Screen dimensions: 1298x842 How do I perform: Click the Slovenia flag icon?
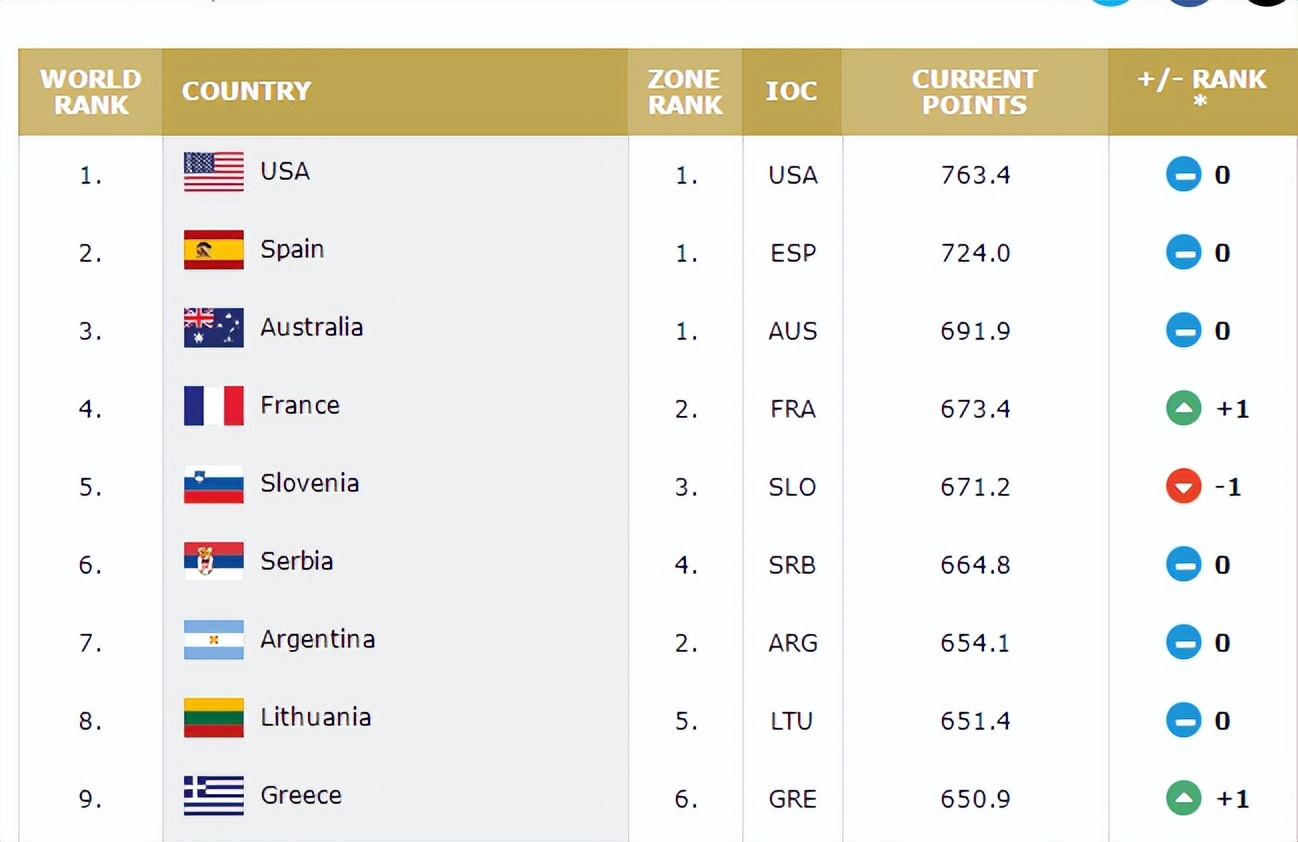(213, 484)
